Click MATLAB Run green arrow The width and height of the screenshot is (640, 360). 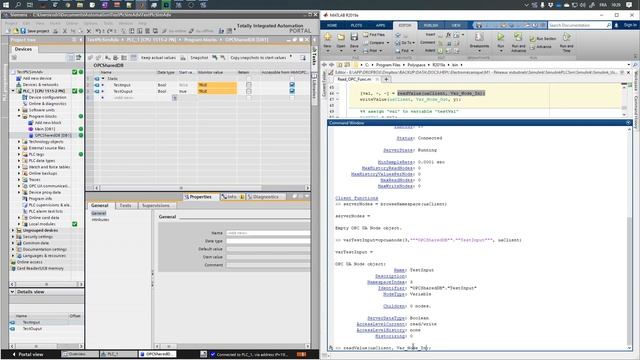pyautogui.click(x=500, y=37)
